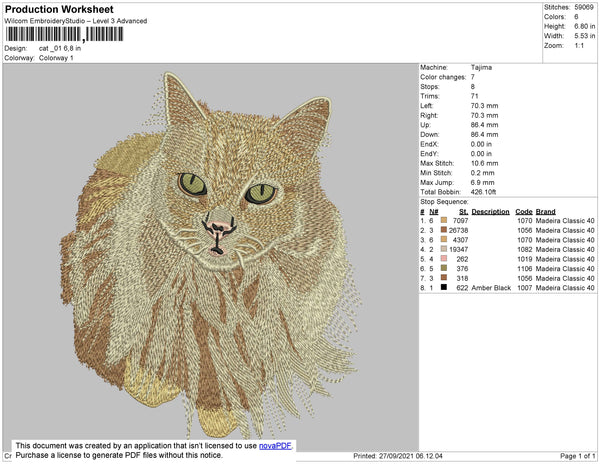Select the olive swatch beside 376

click(x=444, y=268)
